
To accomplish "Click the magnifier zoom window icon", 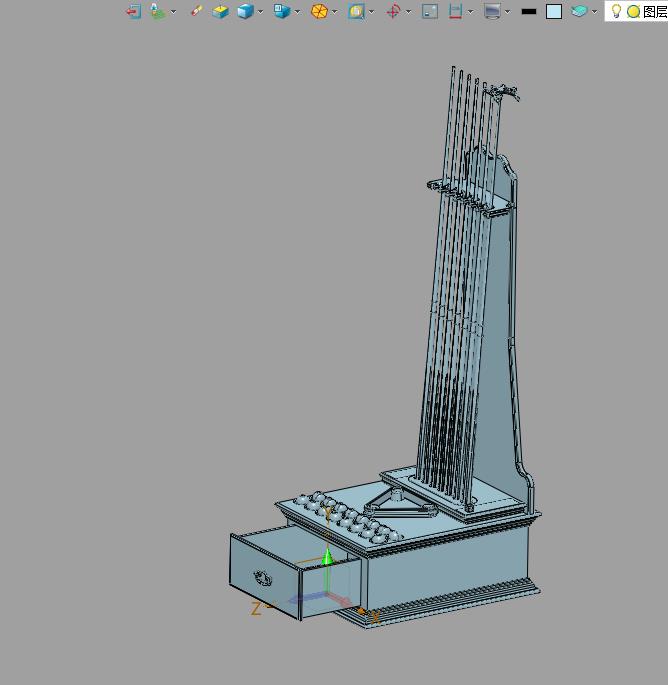I will [356, 11].
